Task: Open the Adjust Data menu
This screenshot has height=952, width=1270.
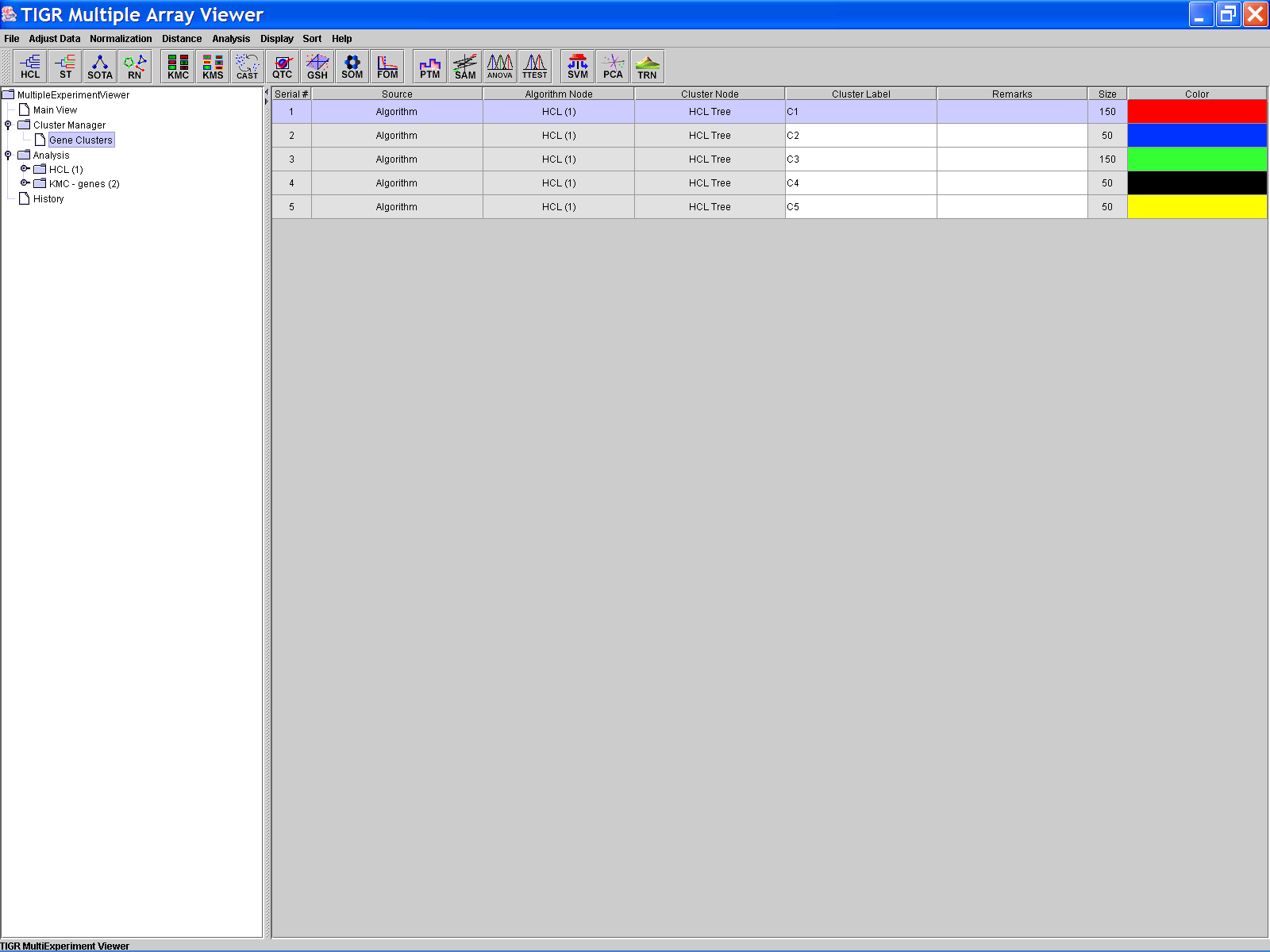Action: [x=55, y=39]
